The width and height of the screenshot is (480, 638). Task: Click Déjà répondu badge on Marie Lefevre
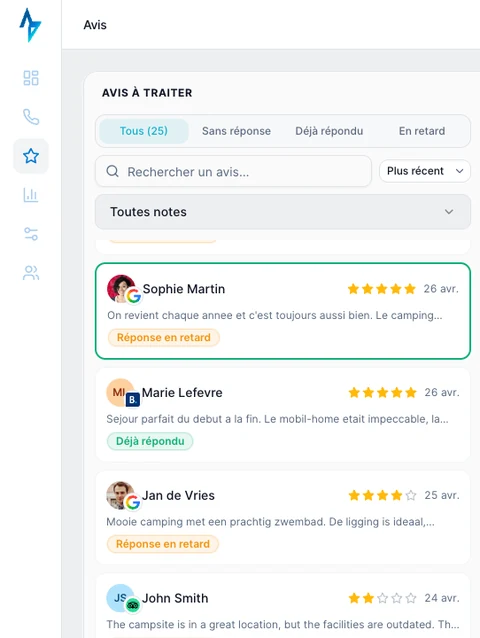coord(150,441)
